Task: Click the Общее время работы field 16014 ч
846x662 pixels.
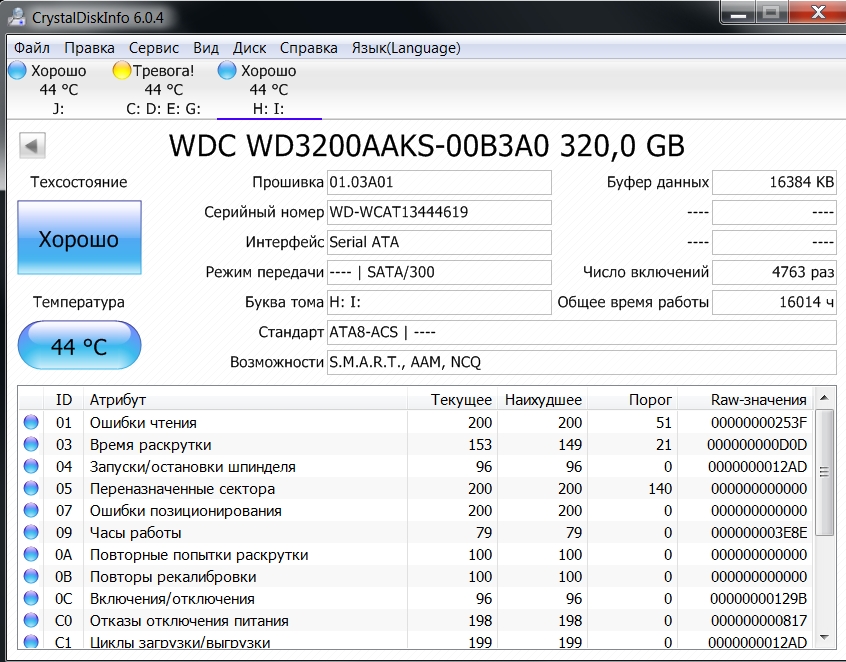Action: point(774,302)
